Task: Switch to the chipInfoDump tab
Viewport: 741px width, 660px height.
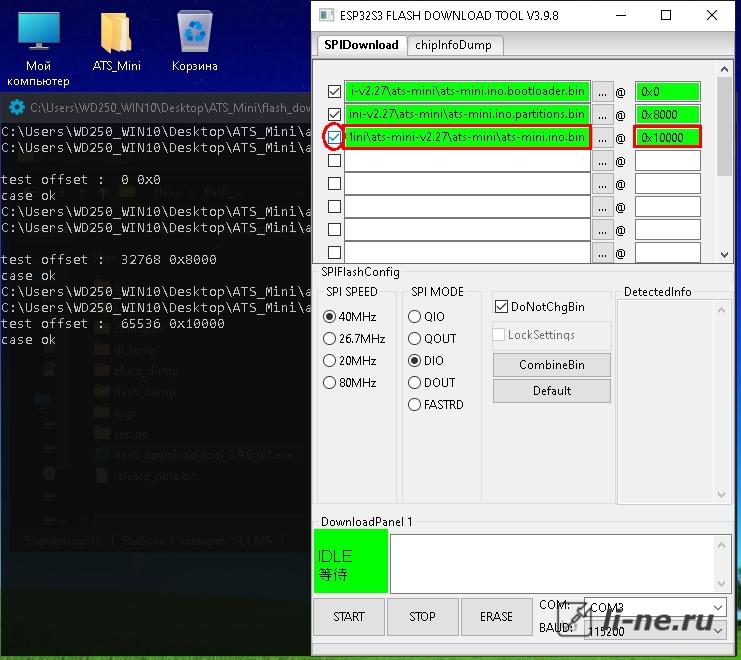Action: point(453,45)
